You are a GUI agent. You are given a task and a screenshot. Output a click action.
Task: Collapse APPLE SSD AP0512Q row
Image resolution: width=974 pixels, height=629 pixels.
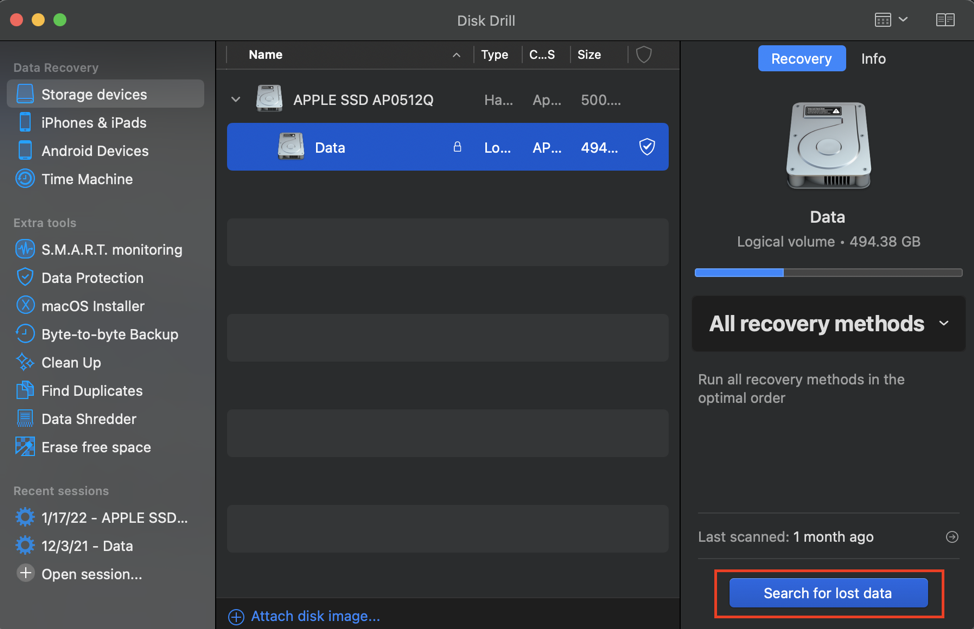coord(235,99)
